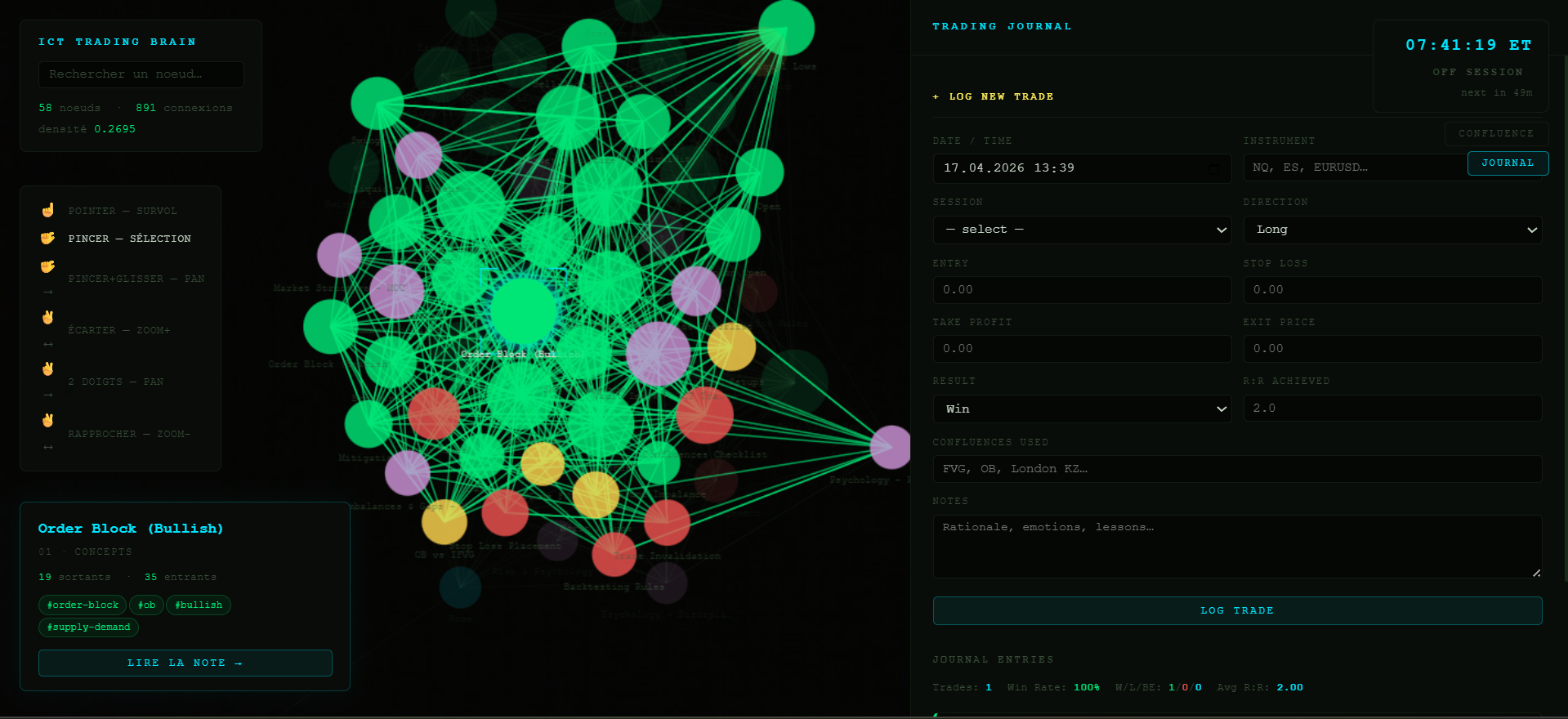
Task: Click the pinch icon beside Pincer — Sélection
Action: [x=48, y=239]
